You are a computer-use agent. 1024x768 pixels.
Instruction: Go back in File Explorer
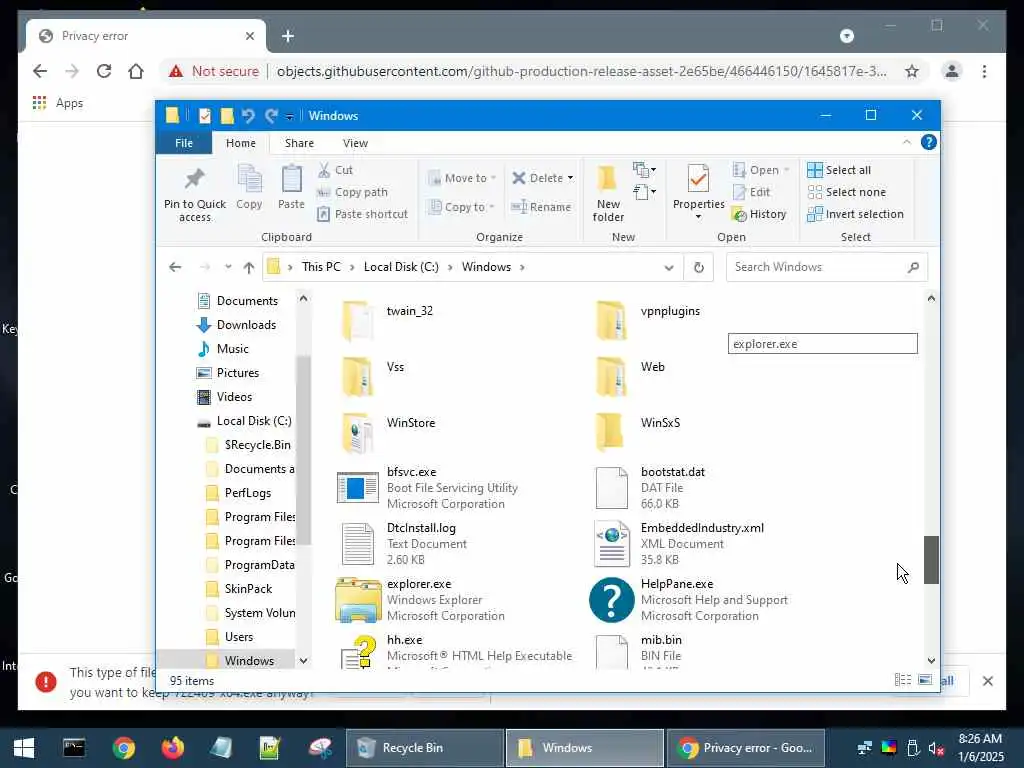click(x=175, y=267)
